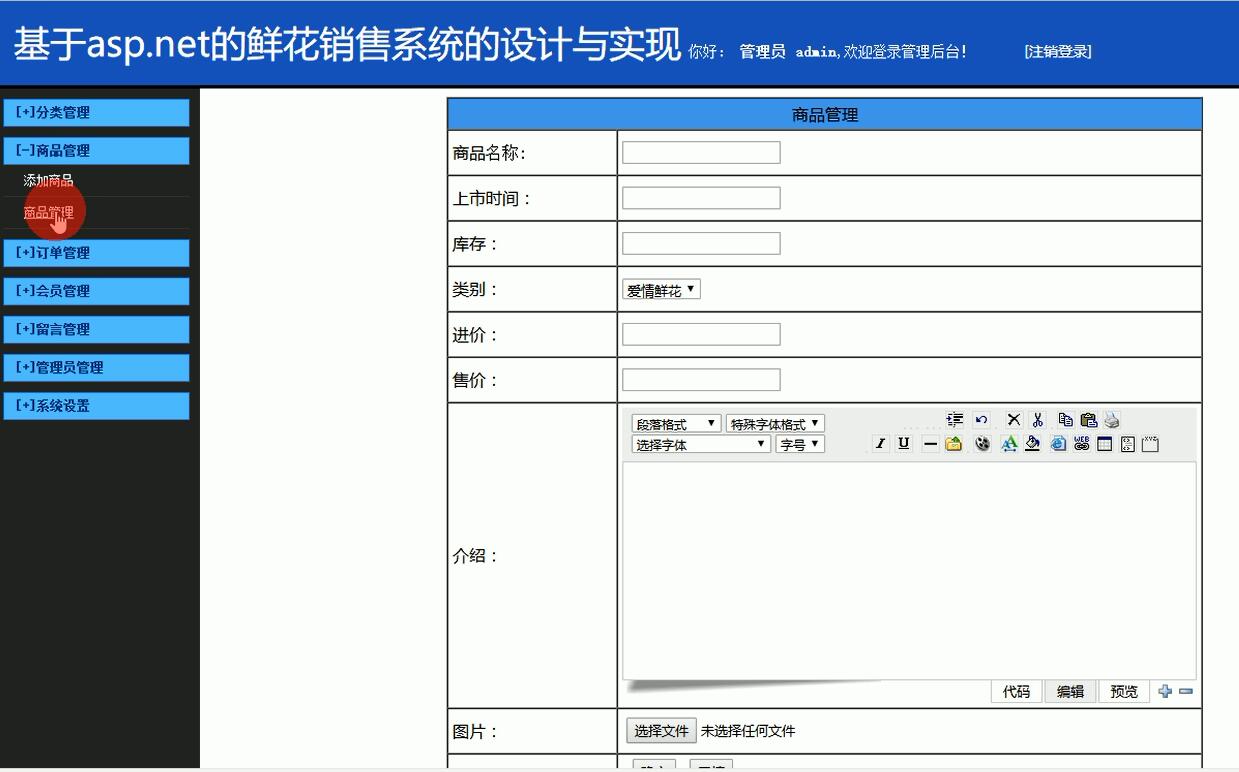
Task: Click the 未选择任何文件 text
Action: [x=748, y=731]
